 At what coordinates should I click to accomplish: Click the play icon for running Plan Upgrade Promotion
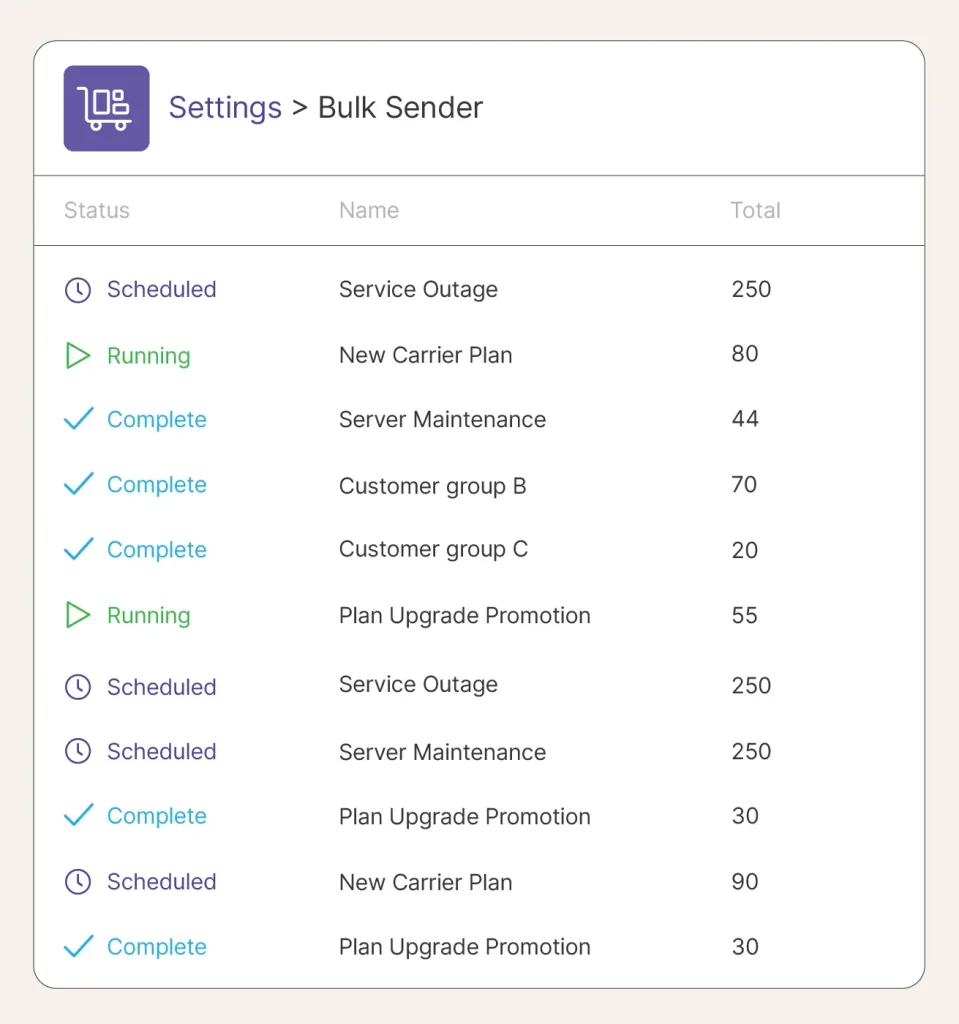78,615
